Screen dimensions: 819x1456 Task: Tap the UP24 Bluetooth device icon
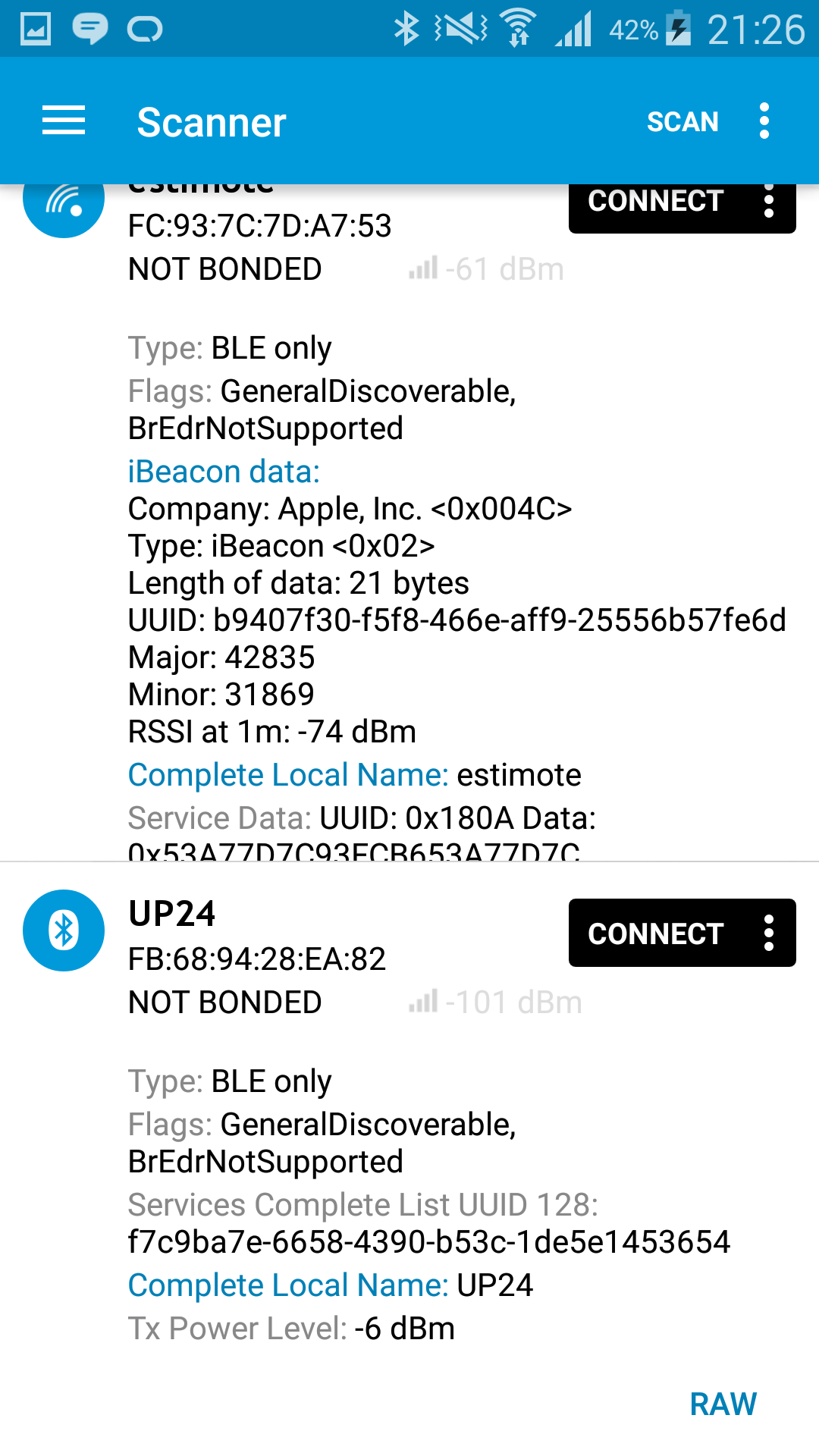(x=64, y=930)
